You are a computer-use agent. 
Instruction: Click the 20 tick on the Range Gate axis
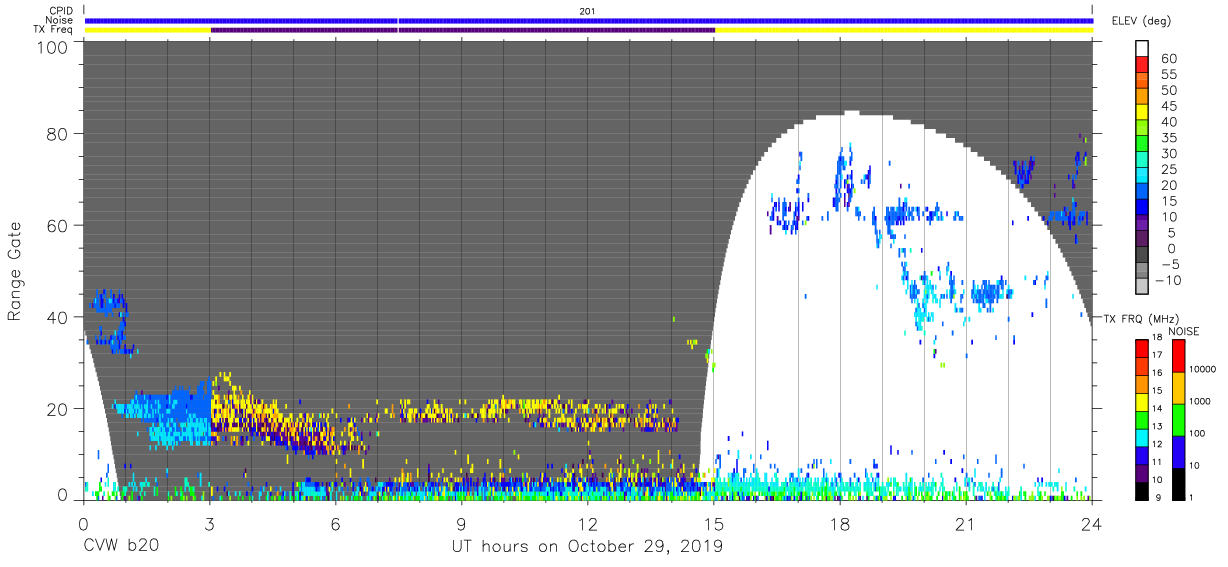pyautogui.click(x=58, y=408)
